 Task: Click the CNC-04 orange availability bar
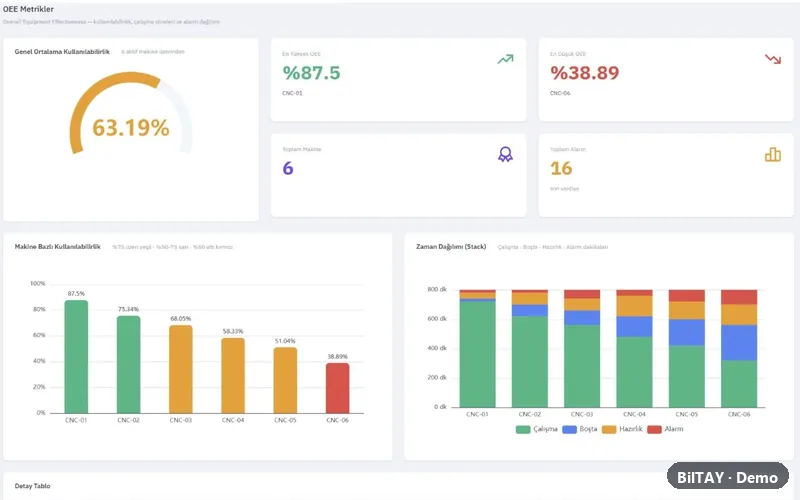(233, 376)
